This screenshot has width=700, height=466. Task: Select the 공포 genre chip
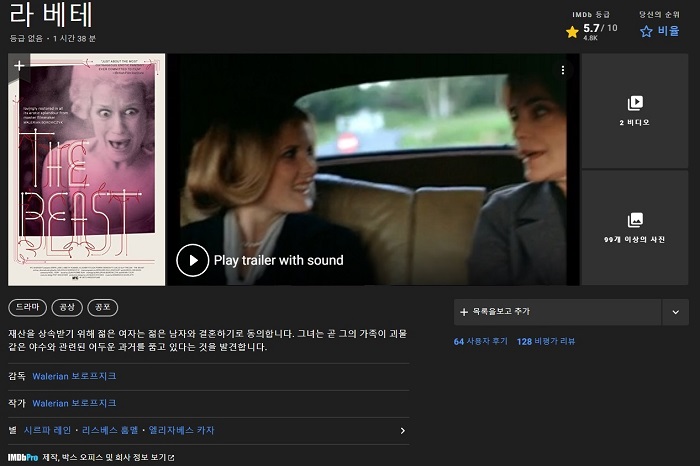[103, 307]
